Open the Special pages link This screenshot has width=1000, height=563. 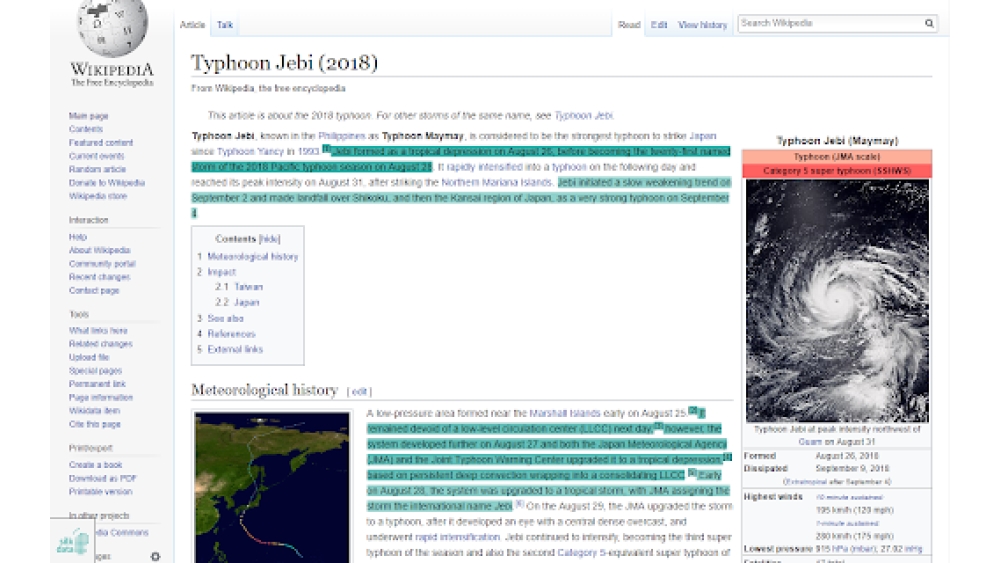95,371
